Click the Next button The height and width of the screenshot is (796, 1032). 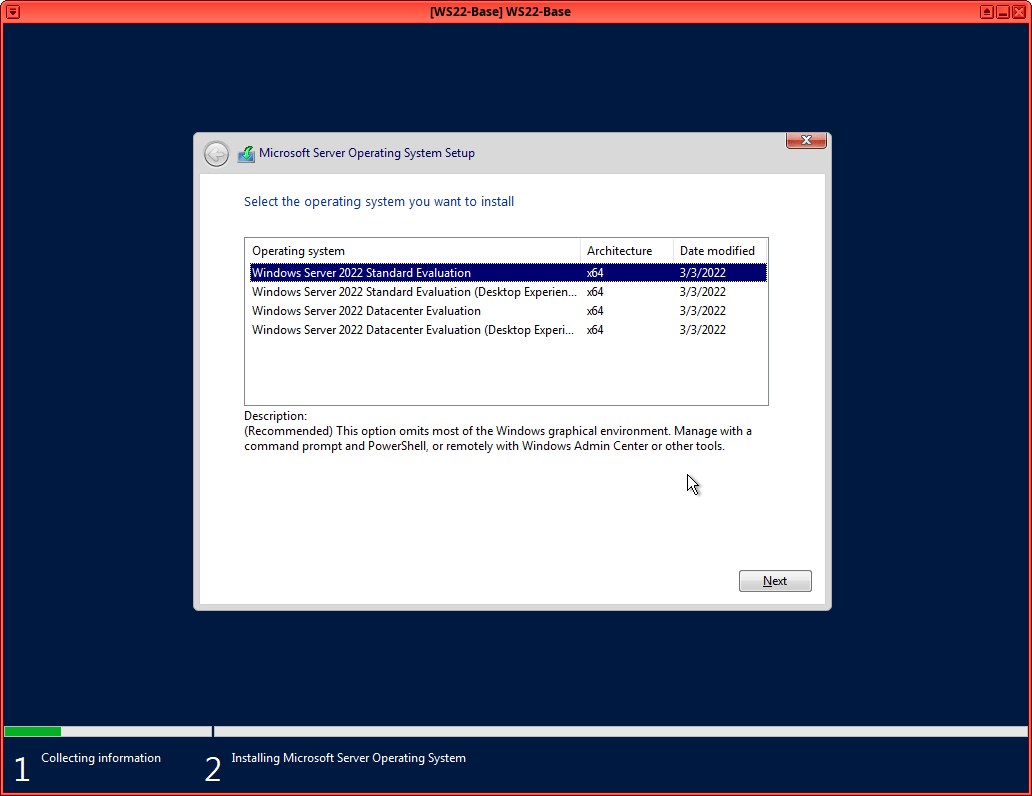775,581
